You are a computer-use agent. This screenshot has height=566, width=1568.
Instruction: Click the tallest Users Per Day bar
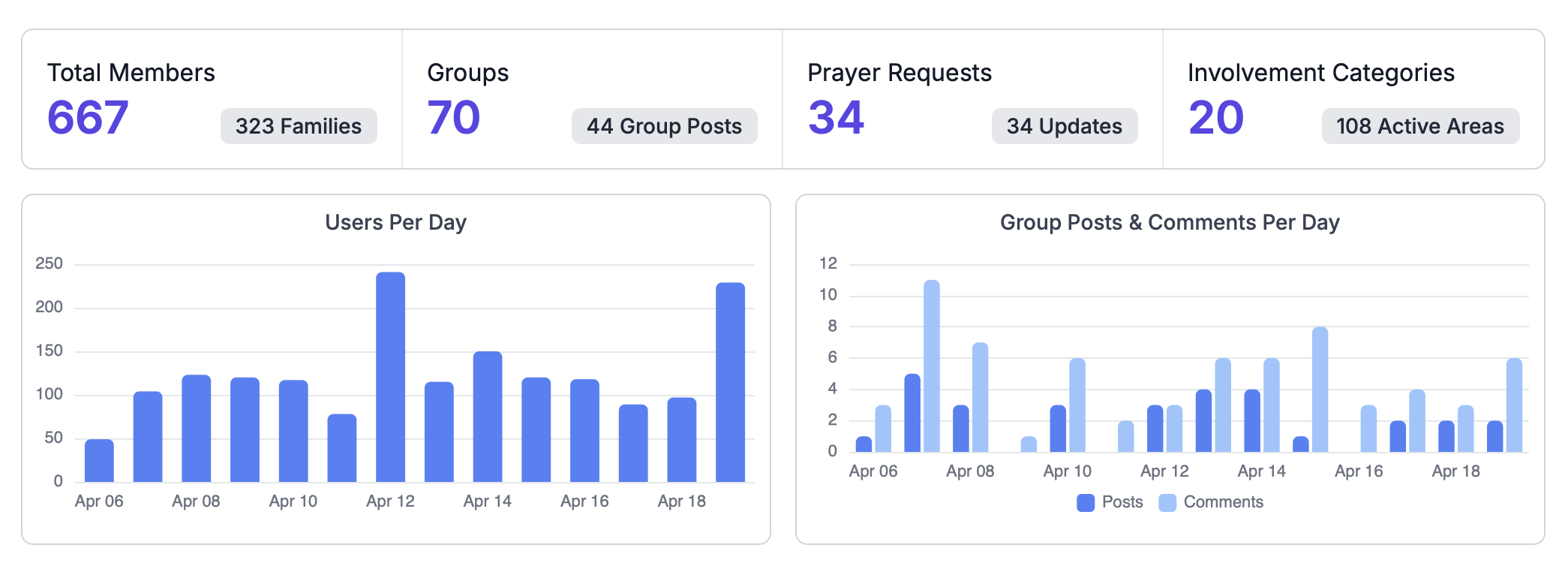pos(390,377)
